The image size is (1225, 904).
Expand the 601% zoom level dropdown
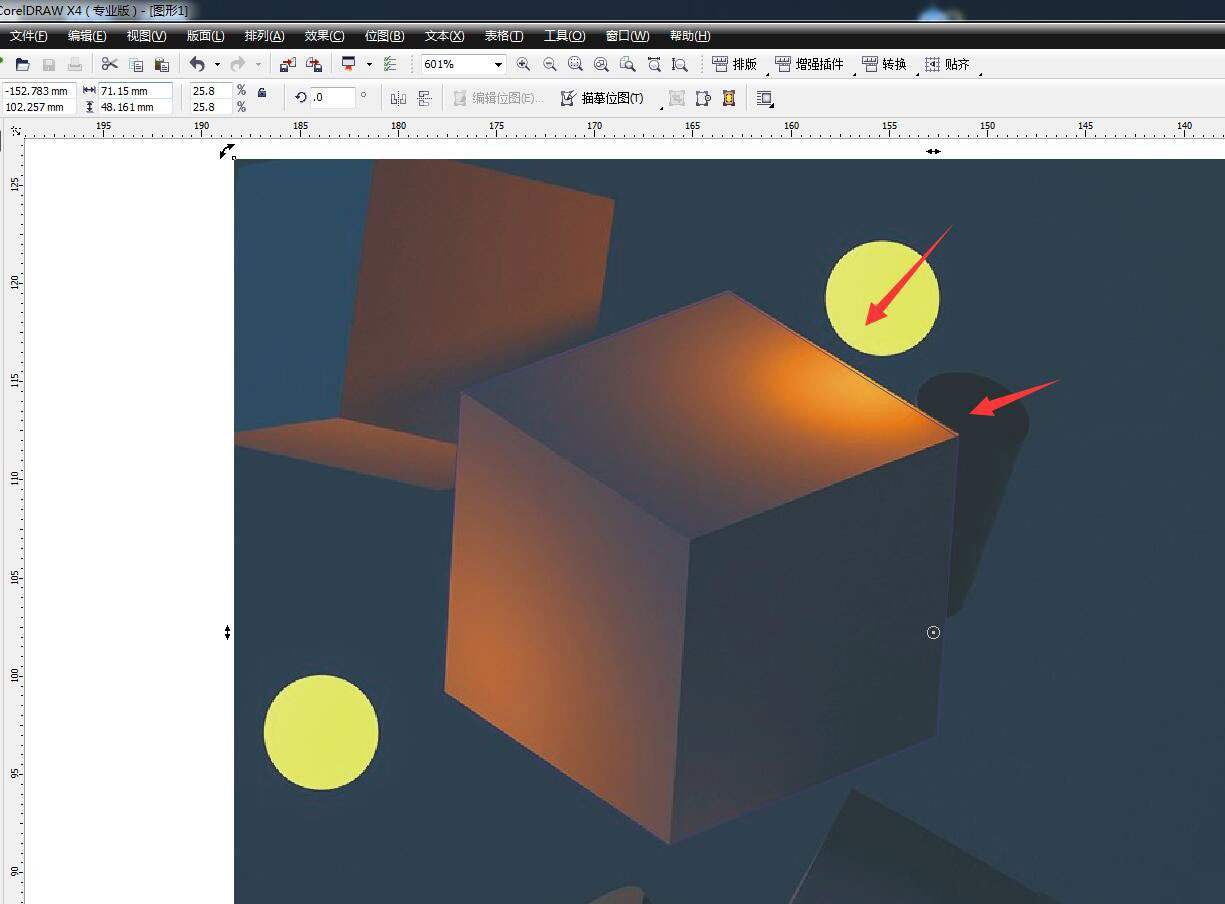497,65
